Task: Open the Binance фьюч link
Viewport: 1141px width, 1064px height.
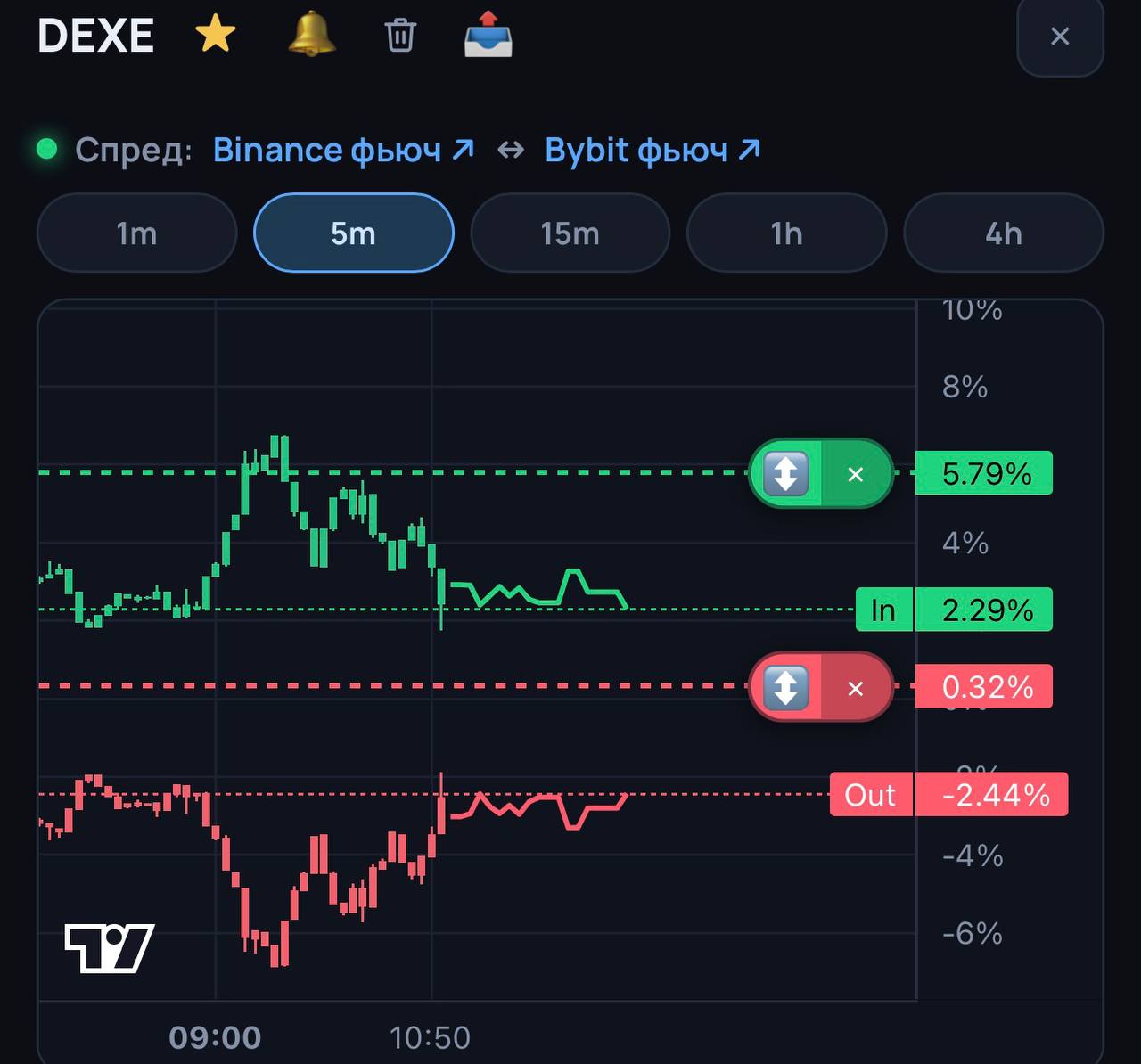Action: pyautogui.click(x=343, y=151)
